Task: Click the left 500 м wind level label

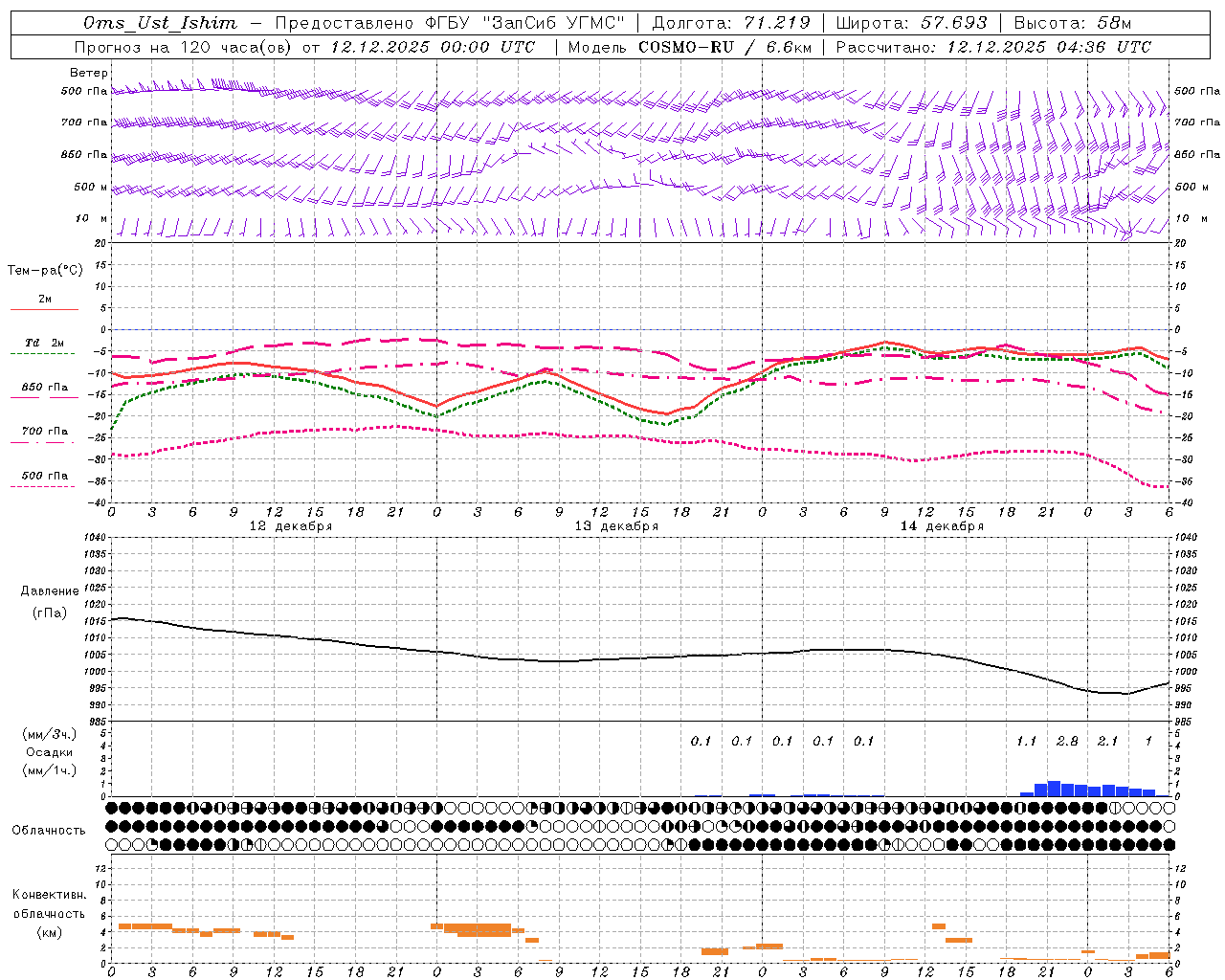Action: [91, 187]
